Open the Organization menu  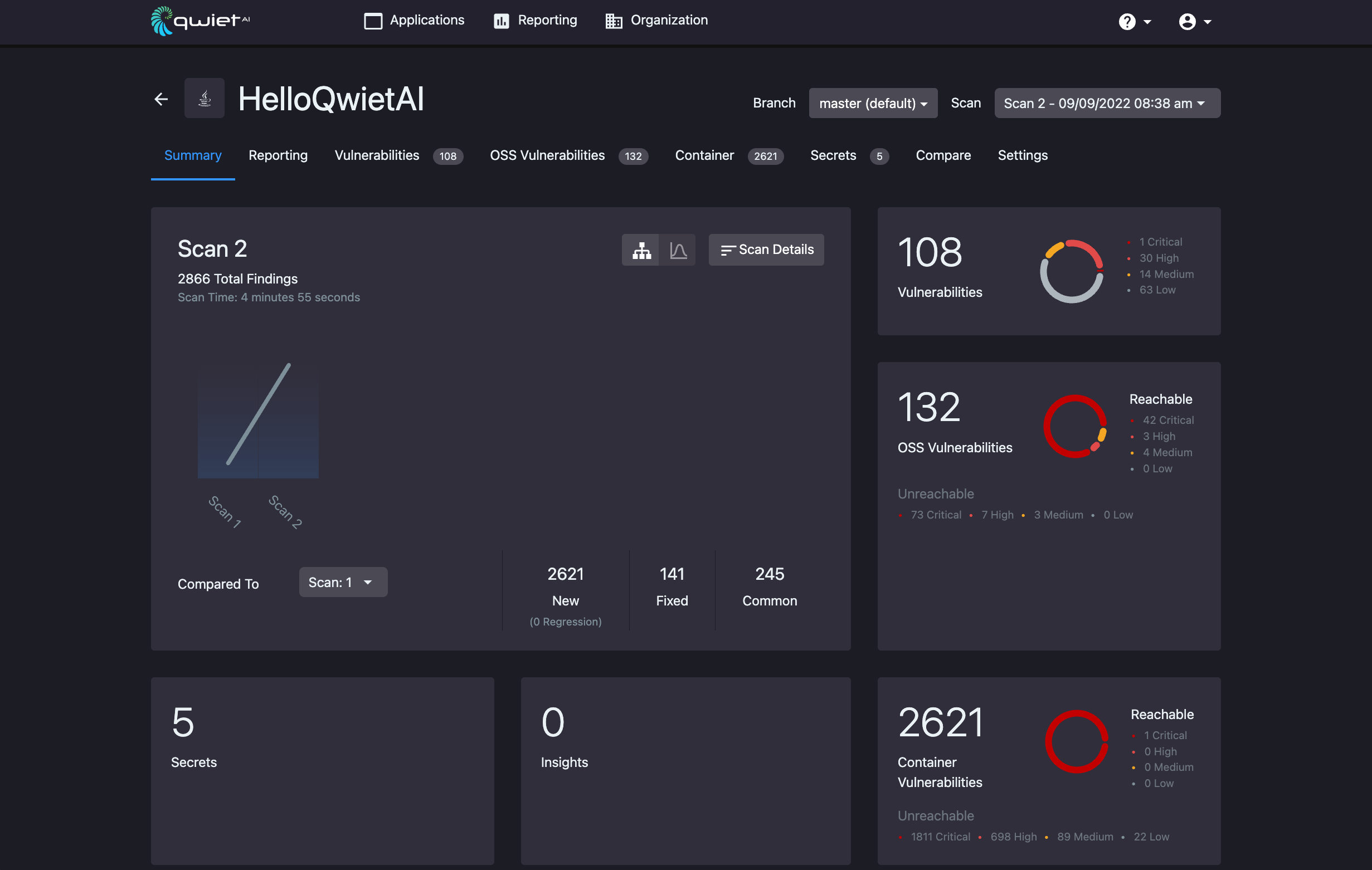click(x=656, y=21)
